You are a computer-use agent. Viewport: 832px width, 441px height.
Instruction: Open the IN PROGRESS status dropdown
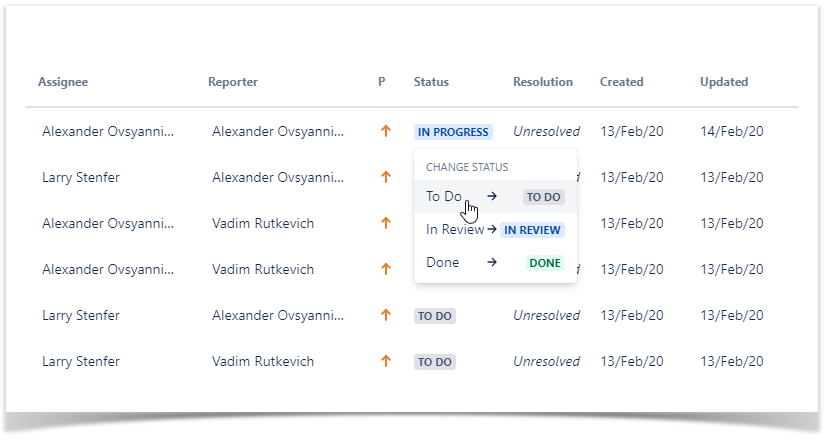coord(453,131)
